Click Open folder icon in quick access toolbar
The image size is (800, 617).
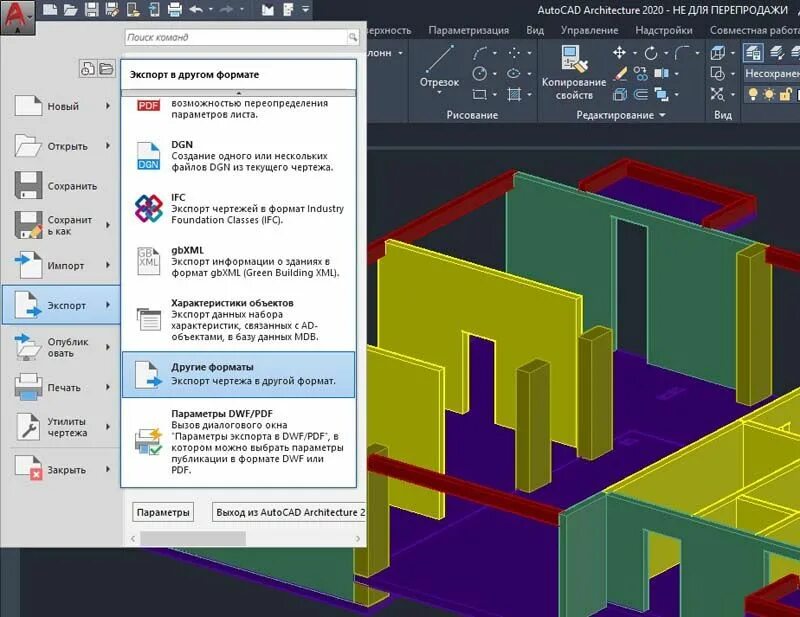click(x=70, y=9)
